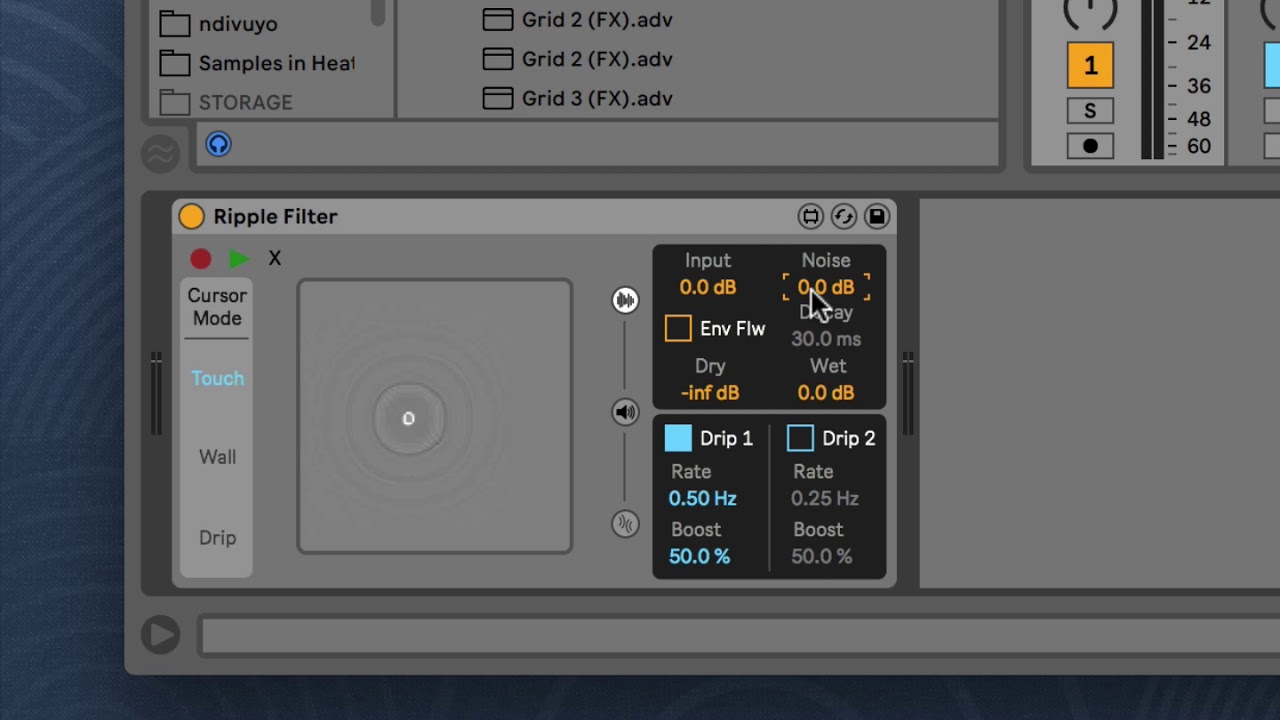The width and height of the screenshot is (1280, 720).
Task: Click Drip 2 Boost 50.0 % value
Action: point(822,556)
